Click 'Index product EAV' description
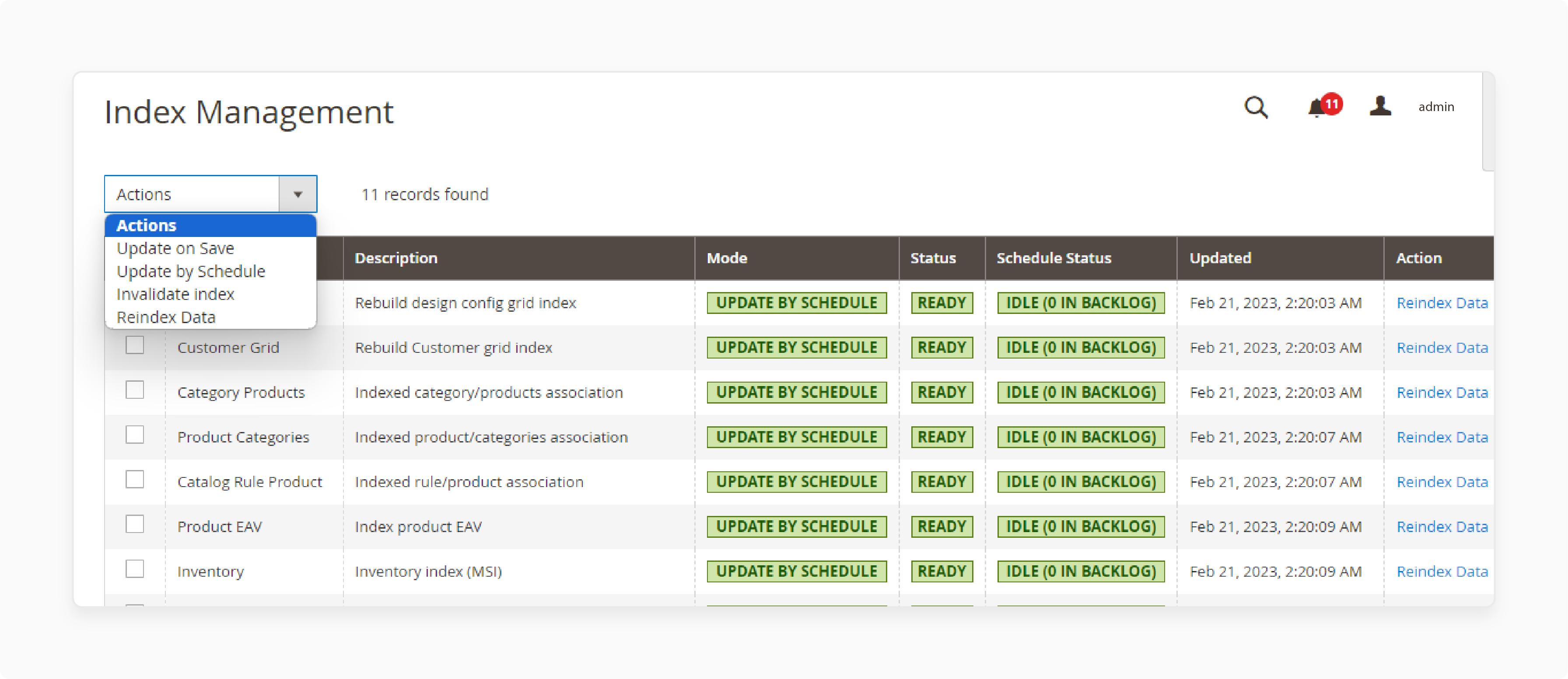The width and height of the screenshot is (1568, 679). click(x=418, y=527)
